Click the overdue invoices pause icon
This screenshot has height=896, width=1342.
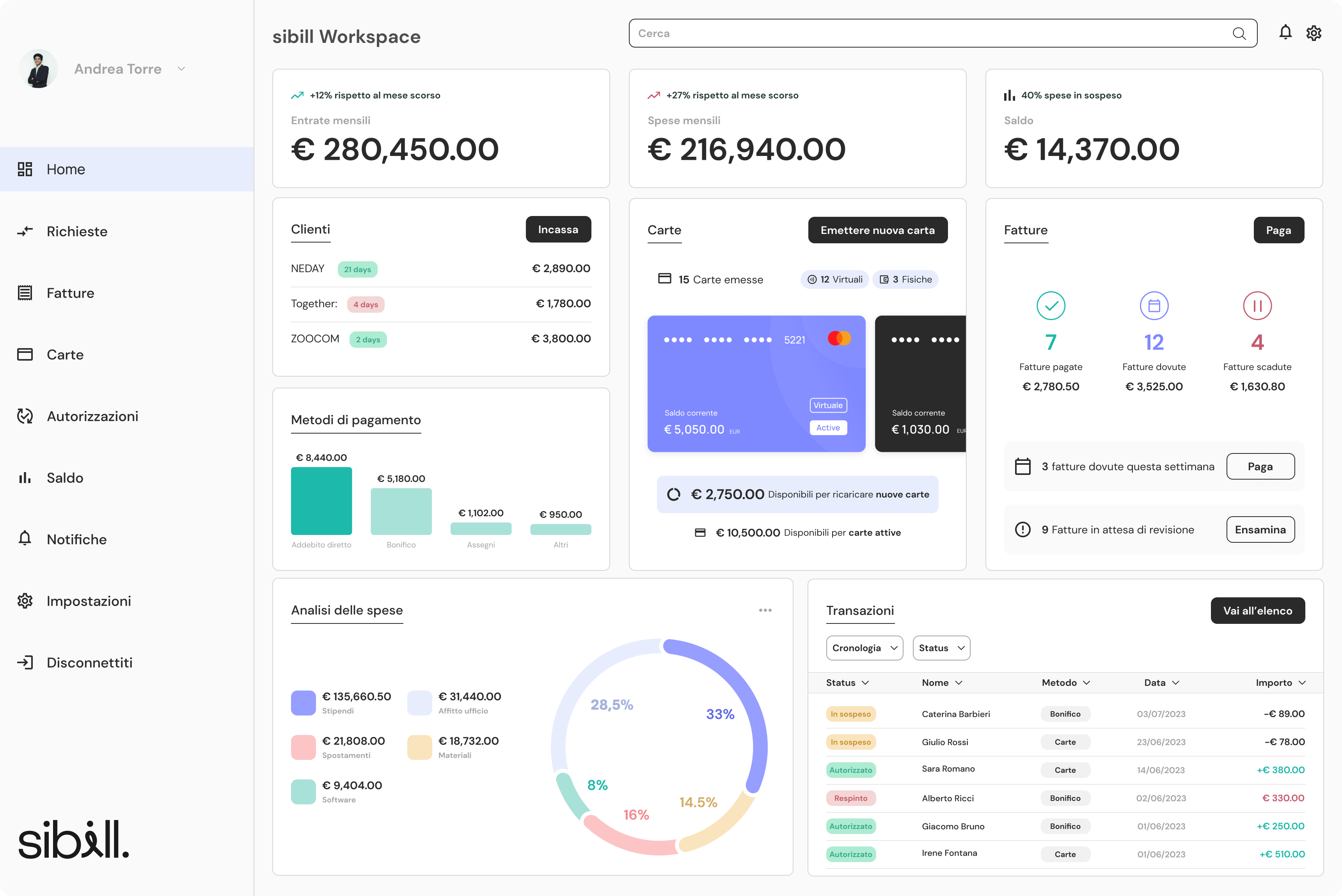pos(1257,306)
